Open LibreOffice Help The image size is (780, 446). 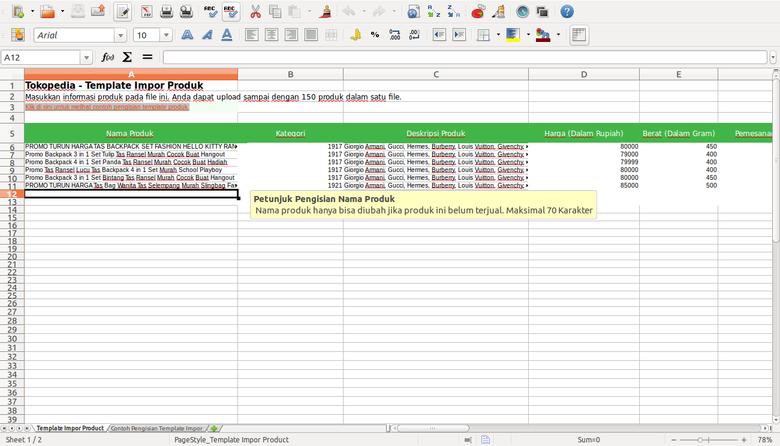[567, 11]
